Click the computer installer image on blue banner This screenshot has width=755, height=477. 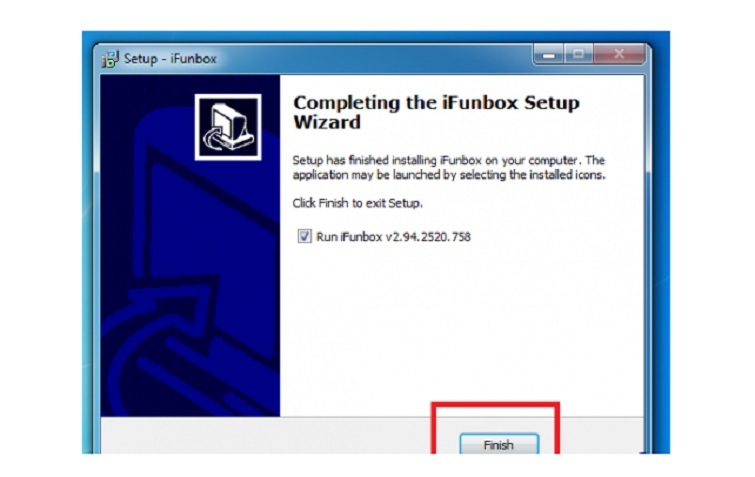pyautogui.click(x=228, y=127)
